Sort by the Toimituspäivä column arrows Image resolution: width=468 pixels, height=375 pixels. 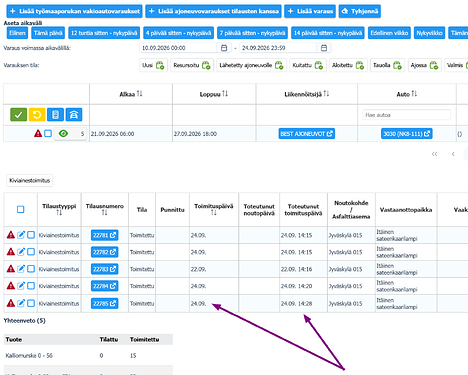click(214, 212)
